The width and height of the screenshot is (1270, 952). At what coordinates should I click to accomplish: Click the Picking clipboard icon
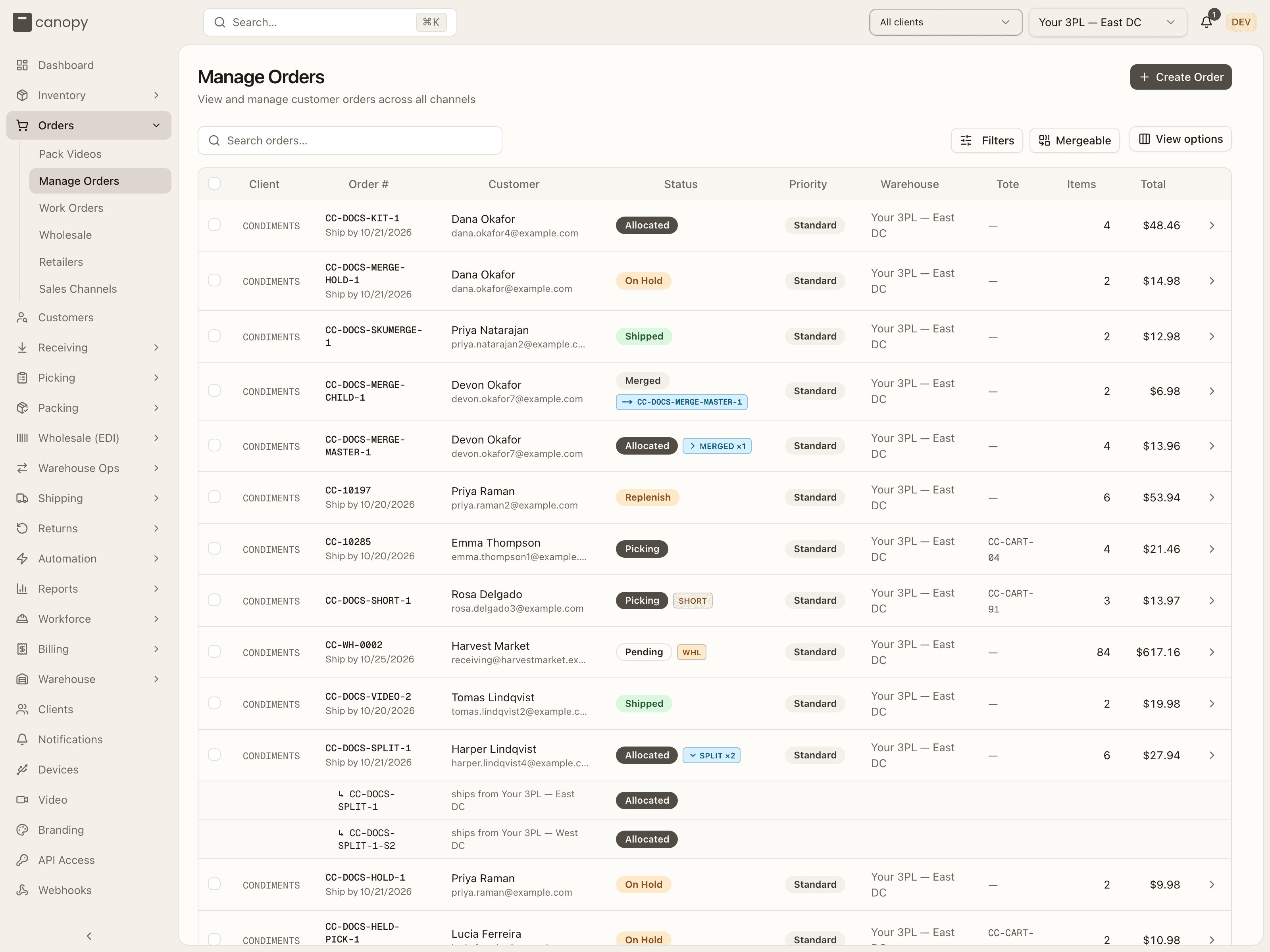pos(22,378)
